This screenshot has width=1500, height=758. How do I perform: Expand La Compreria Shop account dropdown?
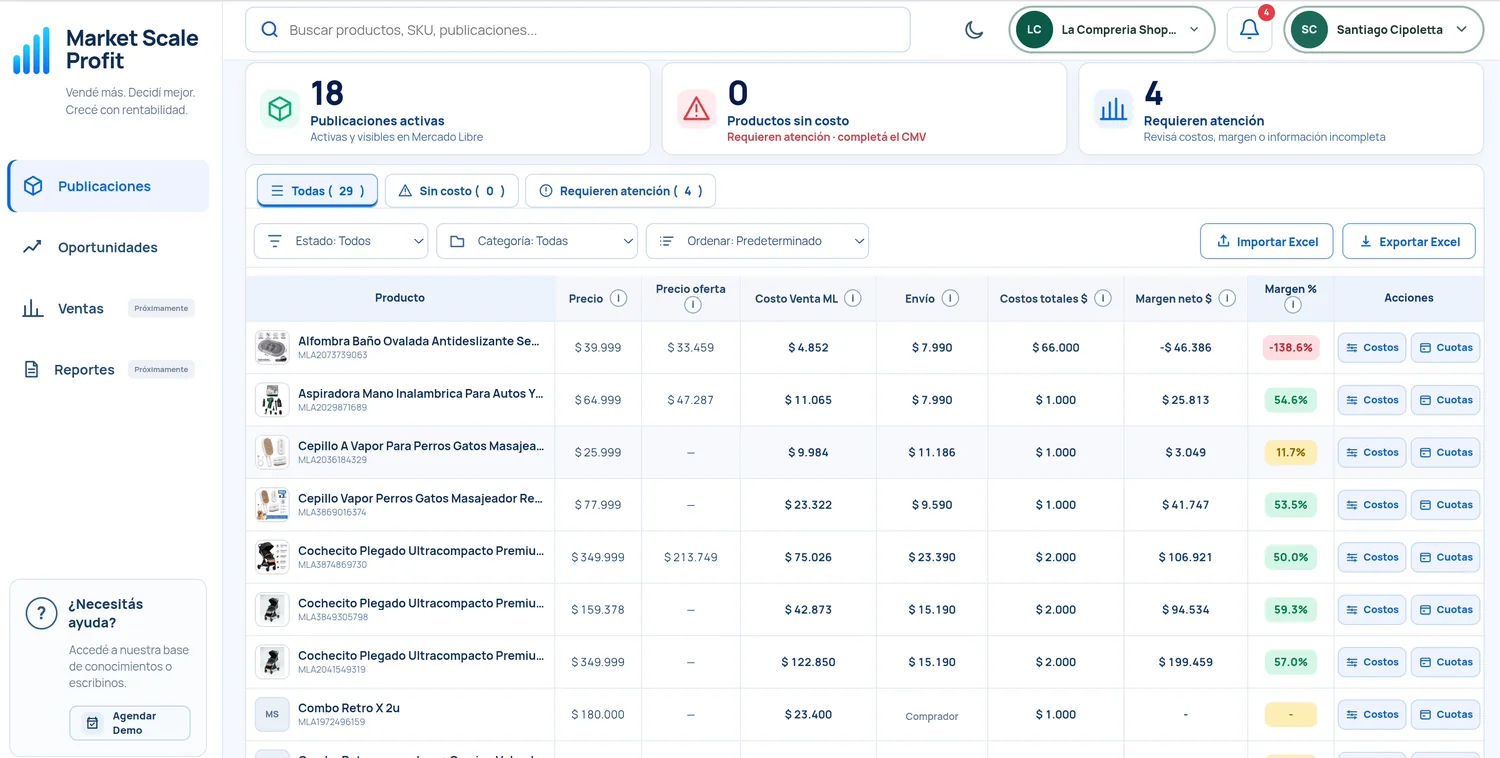[1112, 30]
